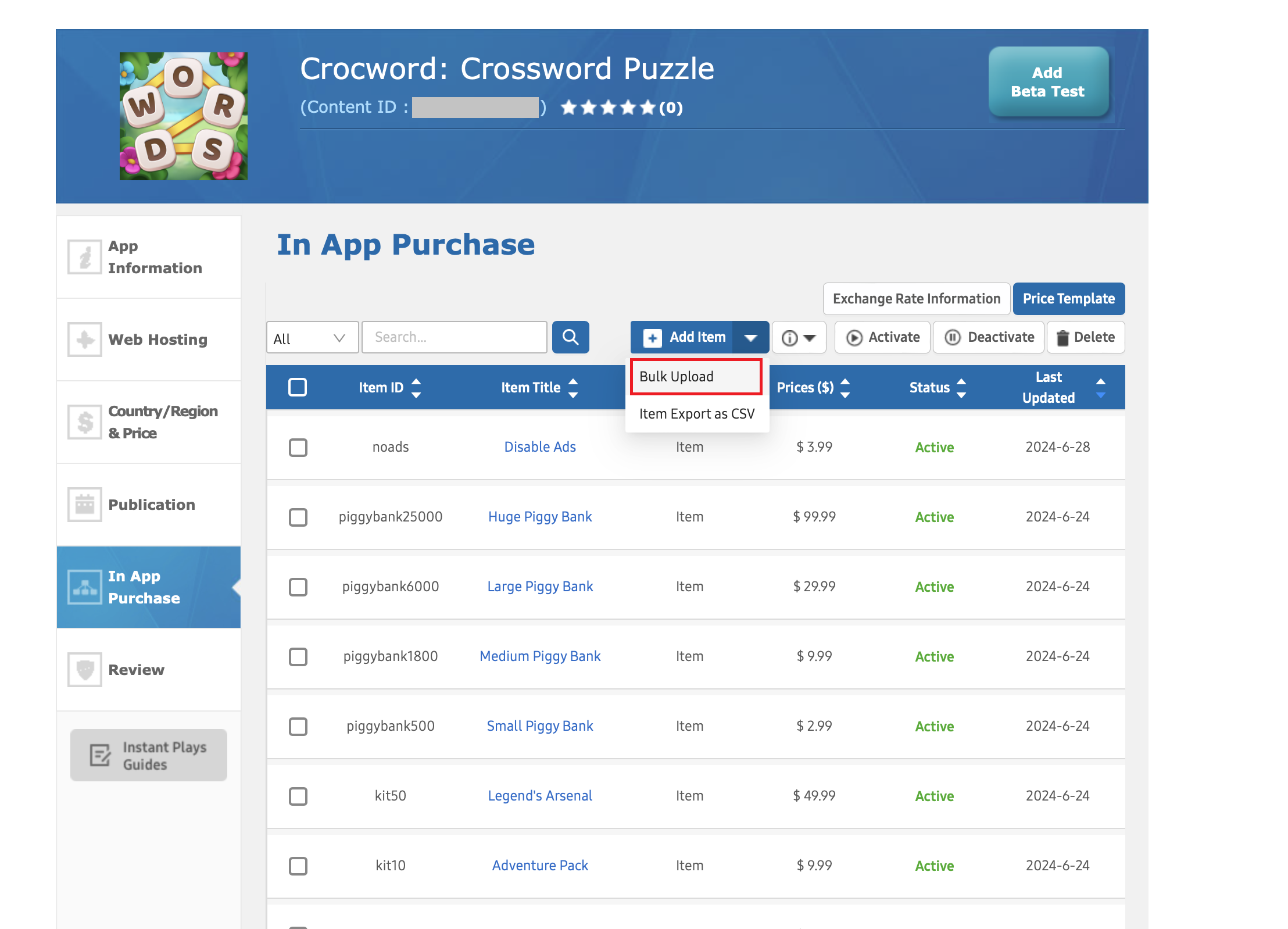Image resolution: width=1288 pixels, height=929 pixels.
Task: Select the checkbox next to noads item
Action: [298, 447]
